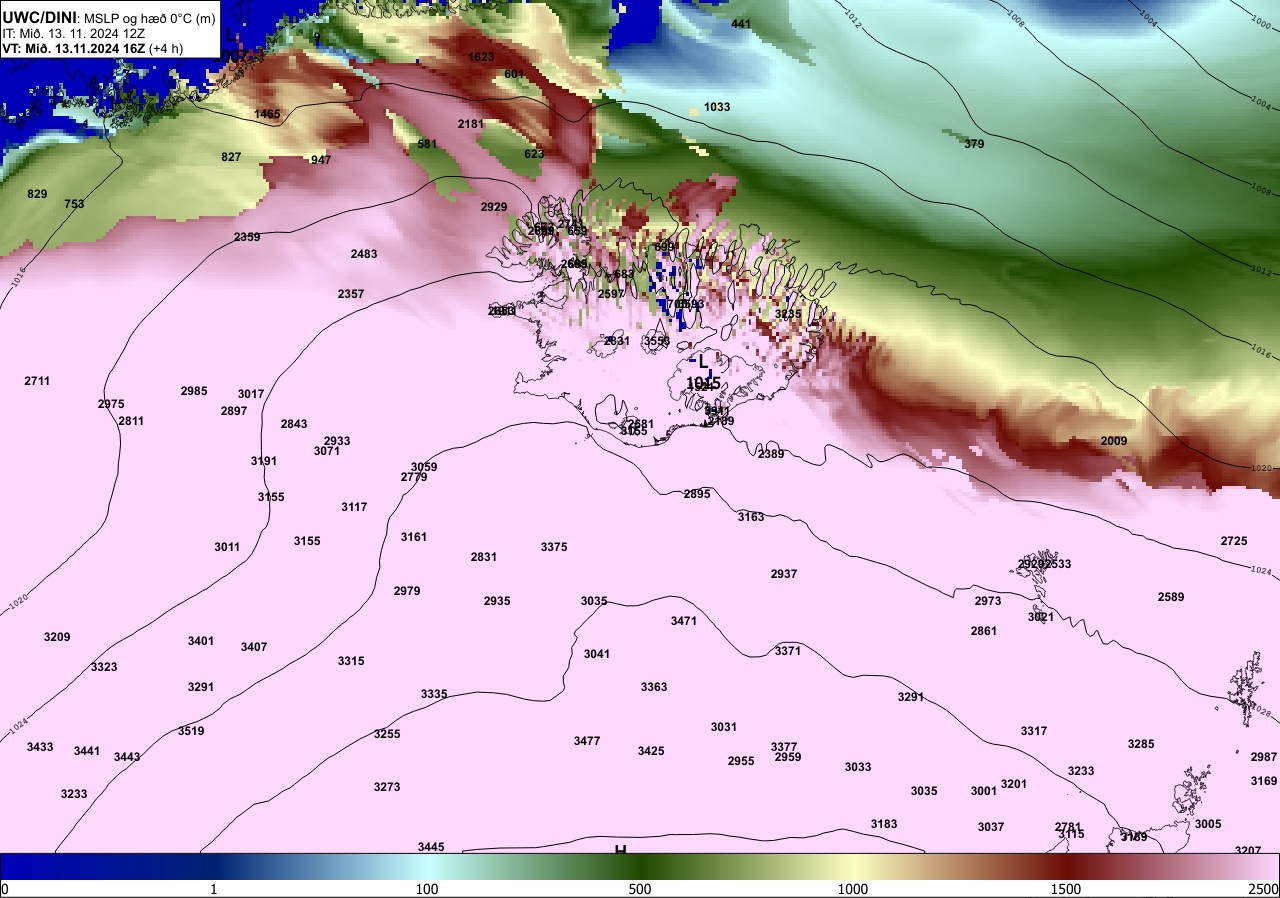Click the map value 2987
The height and width of the screenshot is (898, 1280).
tap(1264, 757)
